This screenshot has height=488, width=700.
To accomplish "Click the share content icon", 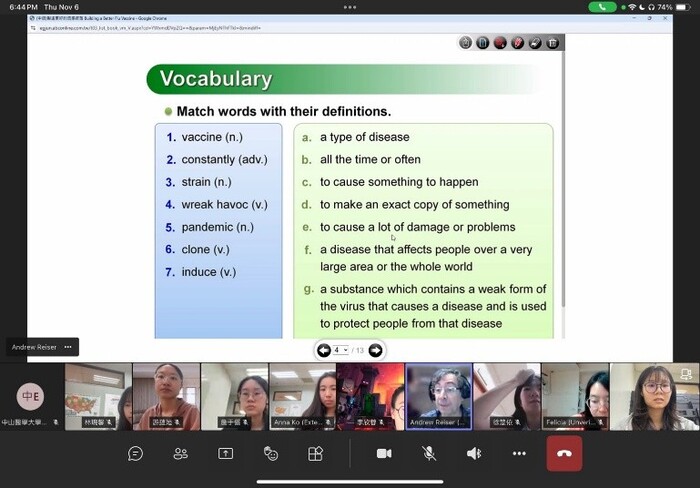I will coord(226,453).
